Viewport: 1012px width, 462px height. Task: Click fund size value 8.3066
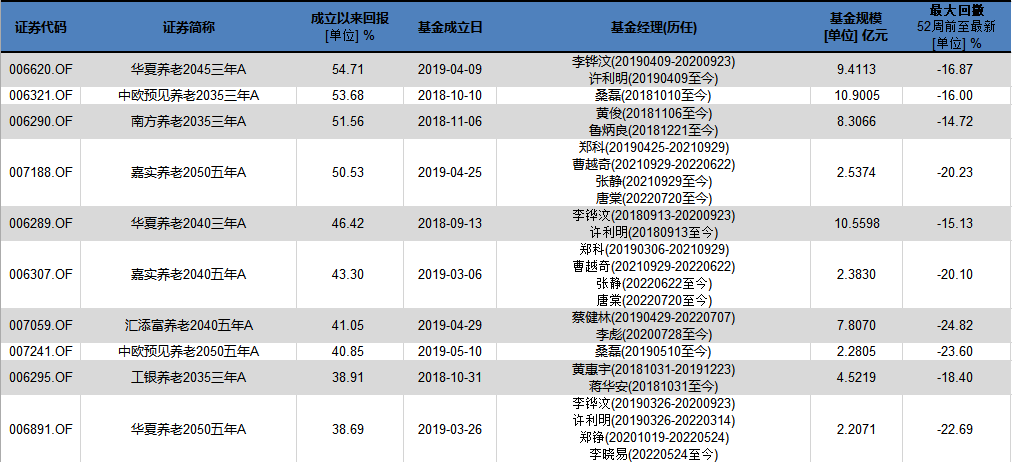(x=856, y=121)
